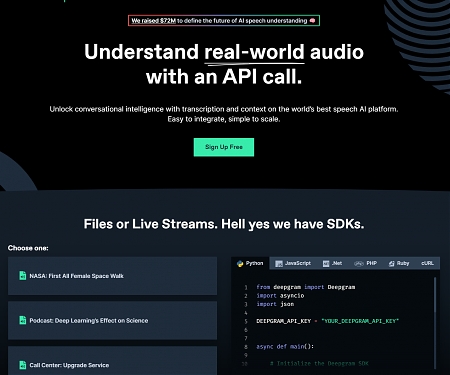Click the PHP logo icon

point(359,264)
